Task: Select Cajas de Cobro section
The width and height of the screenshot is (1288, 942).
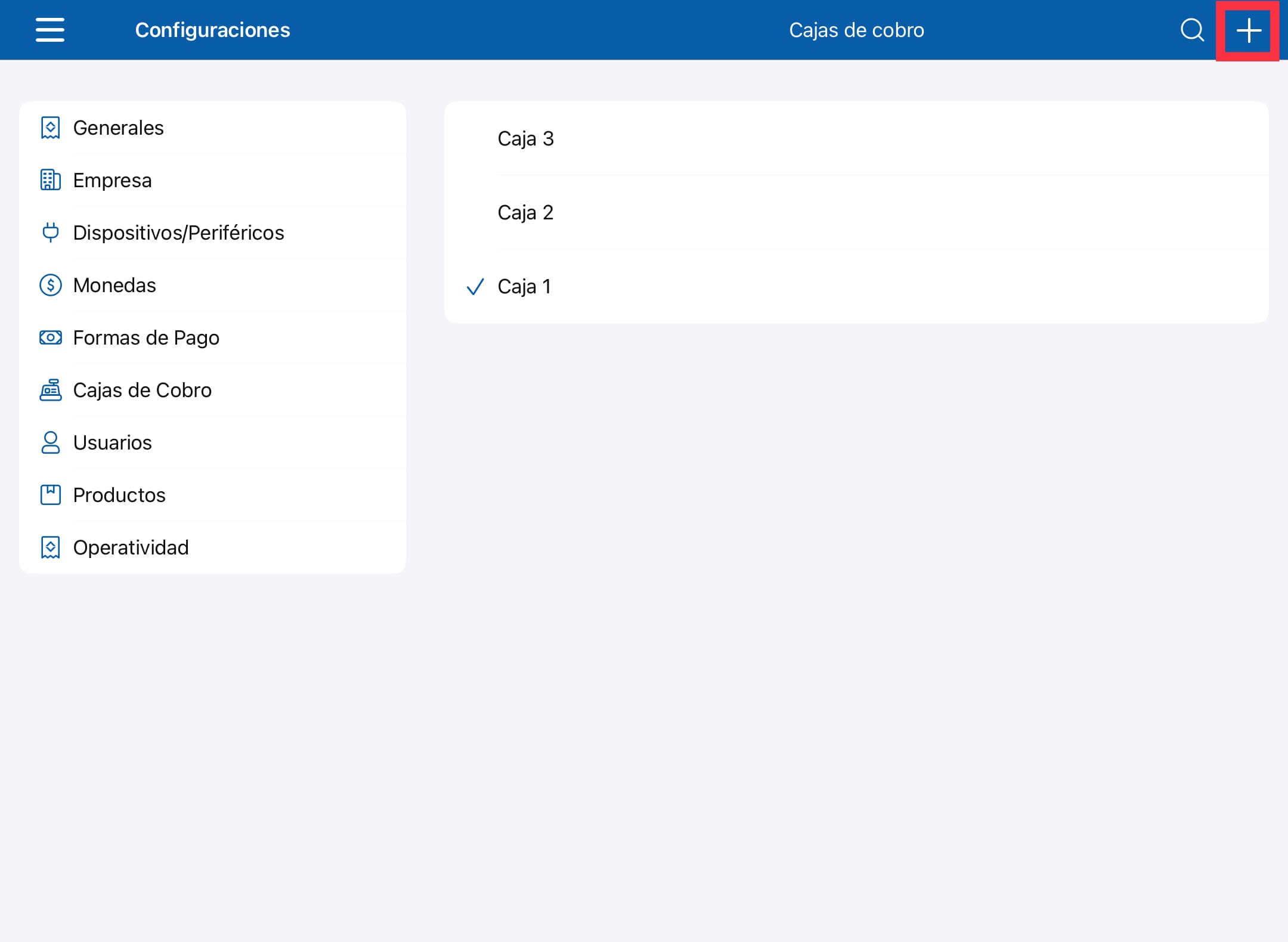Action: (213, 390)
